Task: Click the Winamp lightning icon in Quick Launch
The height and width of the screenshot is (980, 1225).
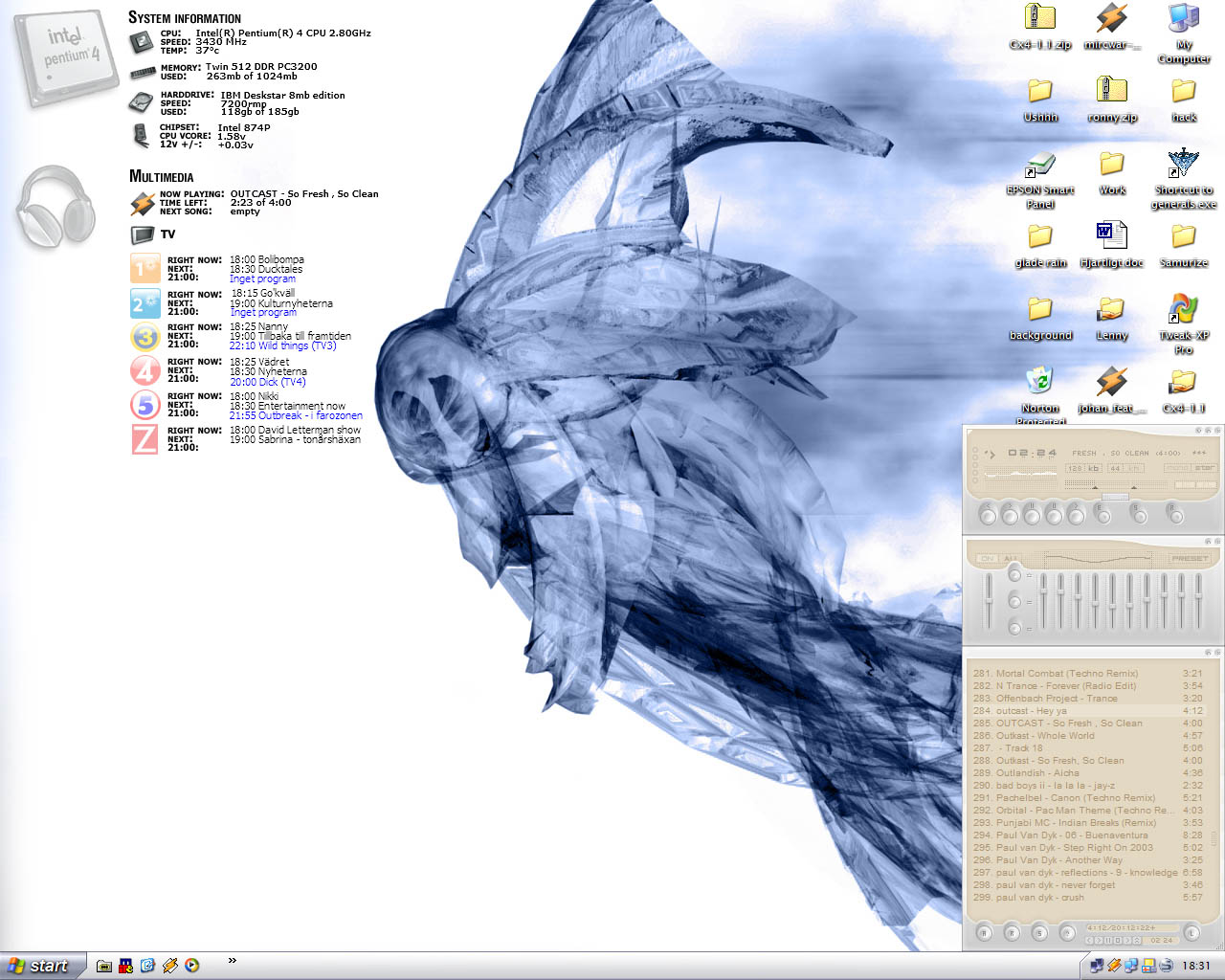Action: 170,966
